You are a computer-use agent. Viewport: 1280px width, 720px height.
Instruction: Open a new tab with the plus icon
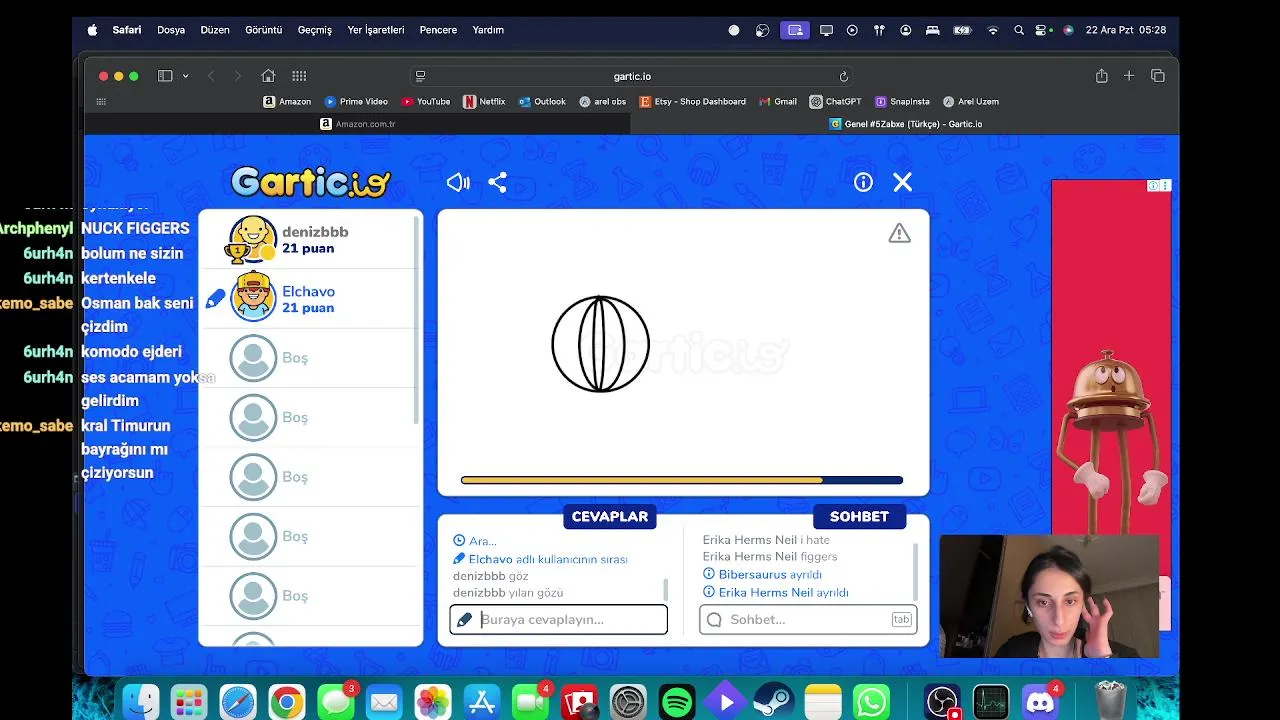point(1129,76)
